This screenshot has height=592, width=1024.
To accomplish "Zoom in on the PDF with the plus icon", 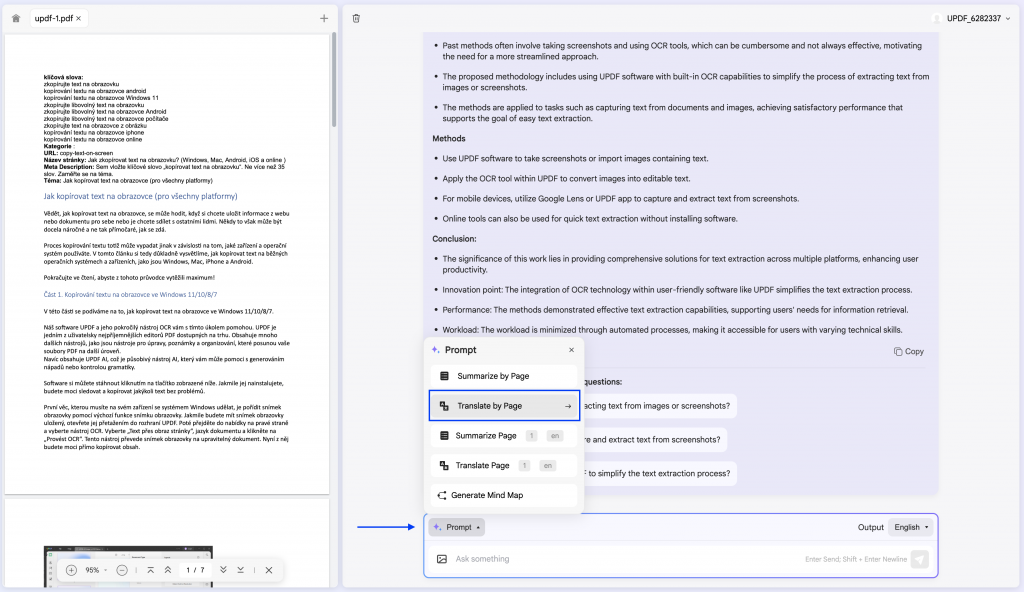I will point(71,570).
